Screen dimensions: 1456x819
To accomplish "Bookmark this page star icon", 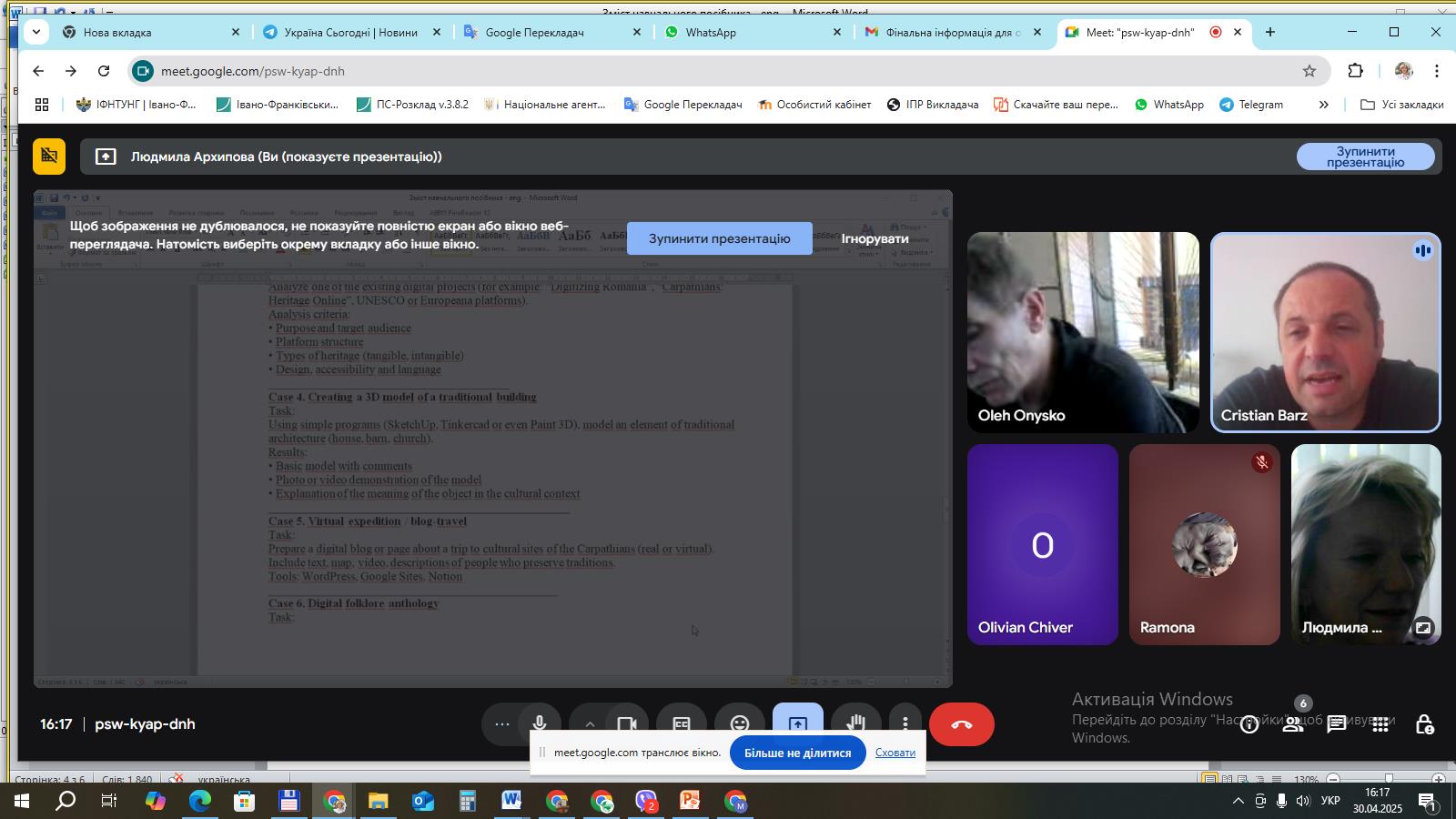I will [1309, 71].
